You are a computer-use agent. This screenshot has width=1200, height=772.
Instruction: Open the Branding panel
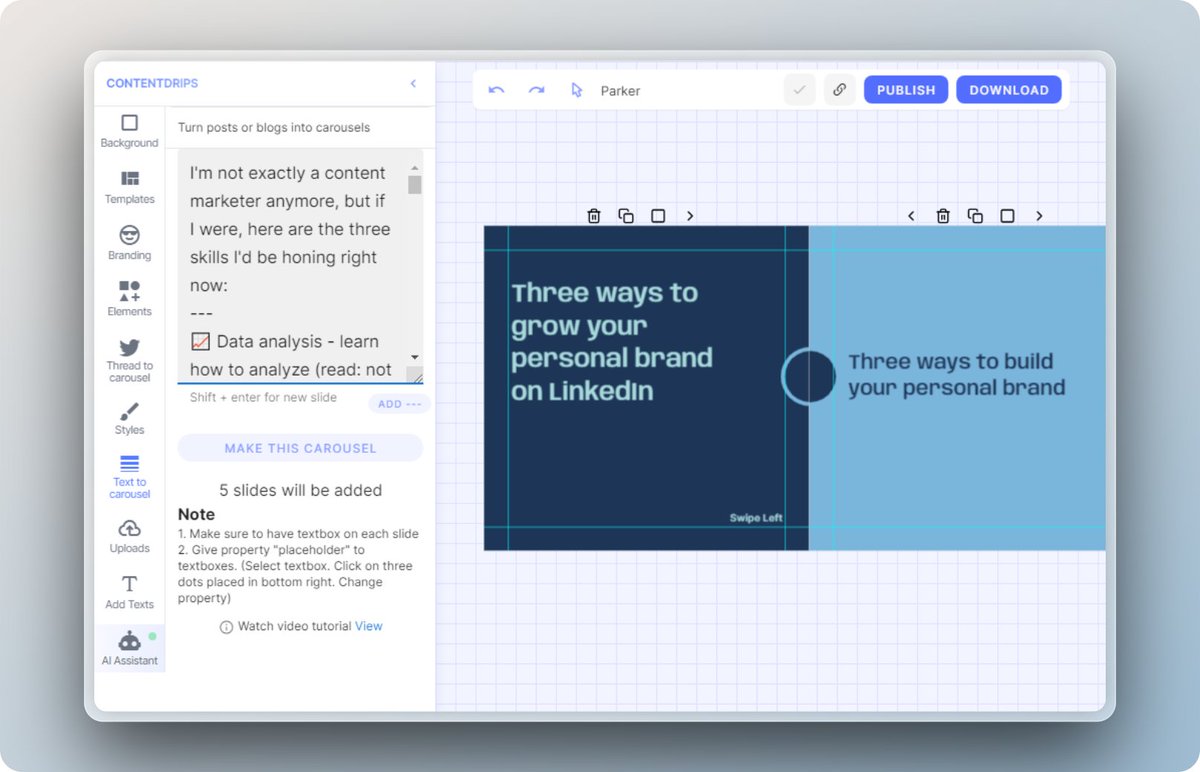point(129,243)
